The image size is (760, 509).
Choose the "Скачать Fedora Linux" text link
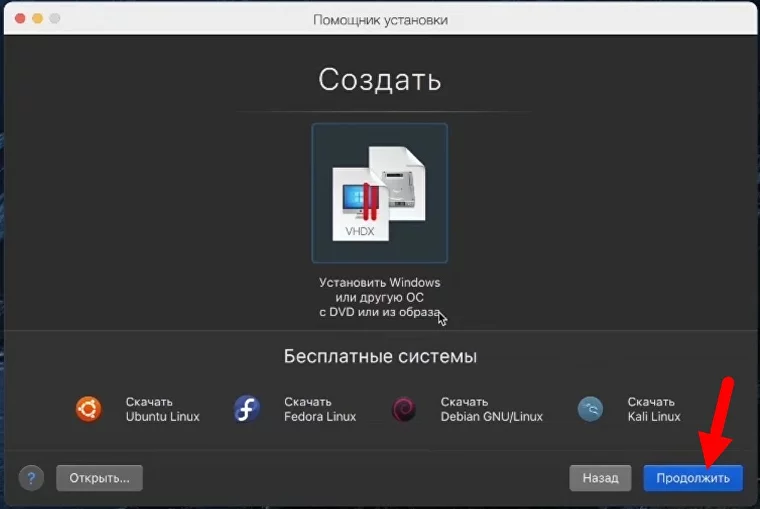319,409
